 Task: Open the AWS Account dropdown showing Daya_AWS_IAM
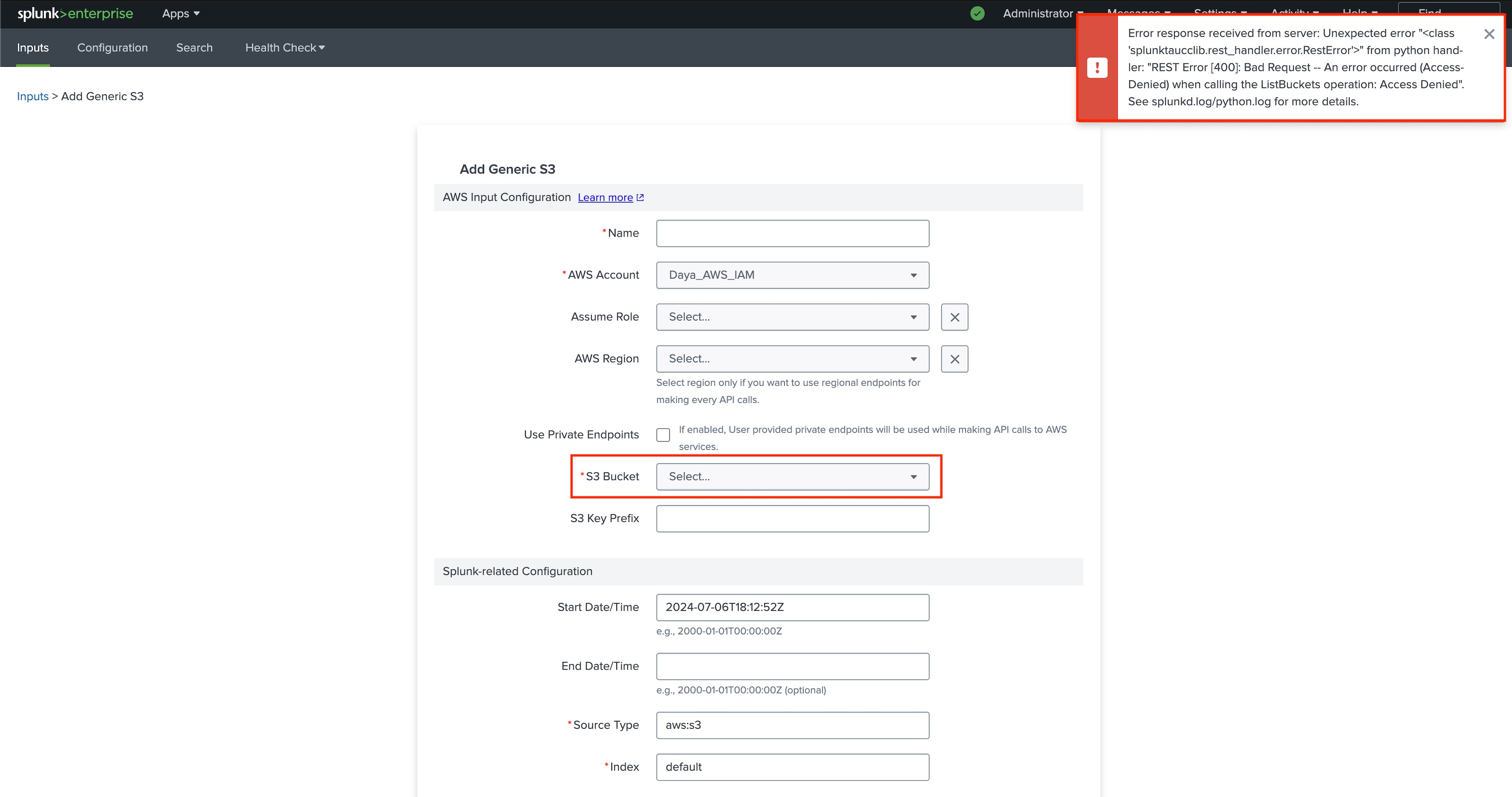pyautogui.click(x=792, y=275)
